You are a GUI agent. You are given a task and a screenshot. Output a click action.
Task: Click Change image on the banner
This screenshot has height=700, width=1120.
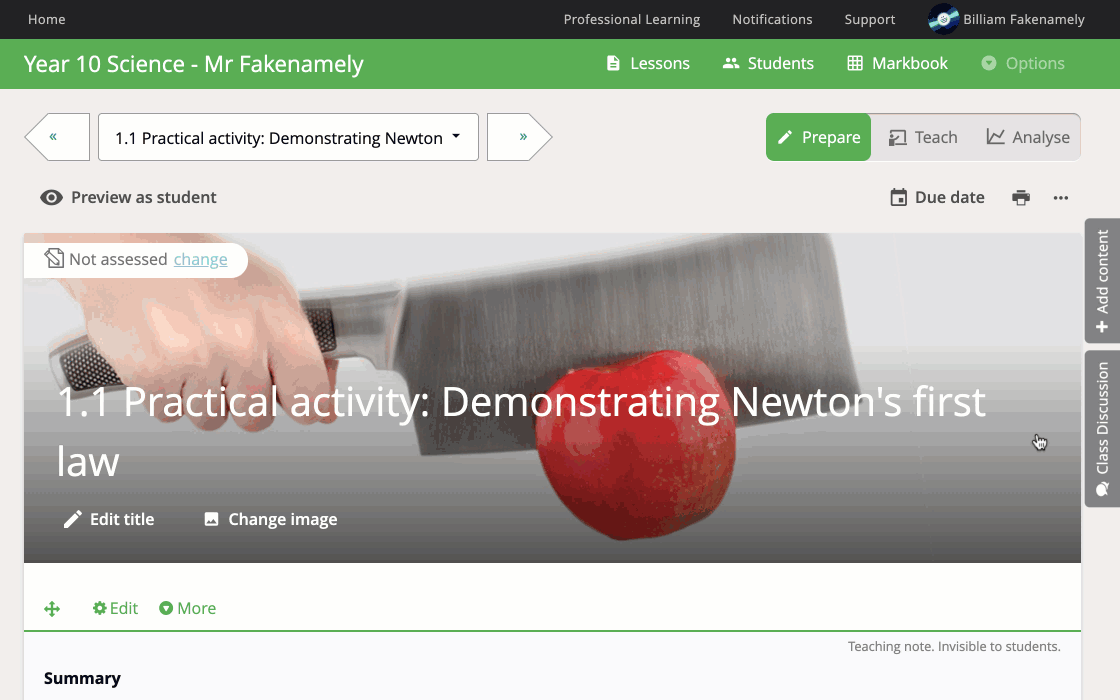coord(271,519)
